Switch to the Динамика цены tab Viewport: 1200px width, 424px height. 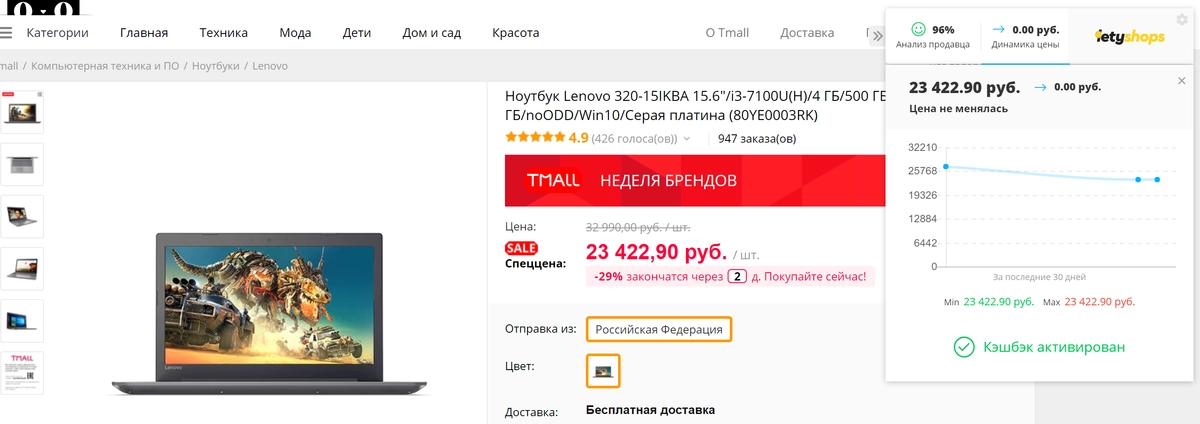pos(1024,36)
